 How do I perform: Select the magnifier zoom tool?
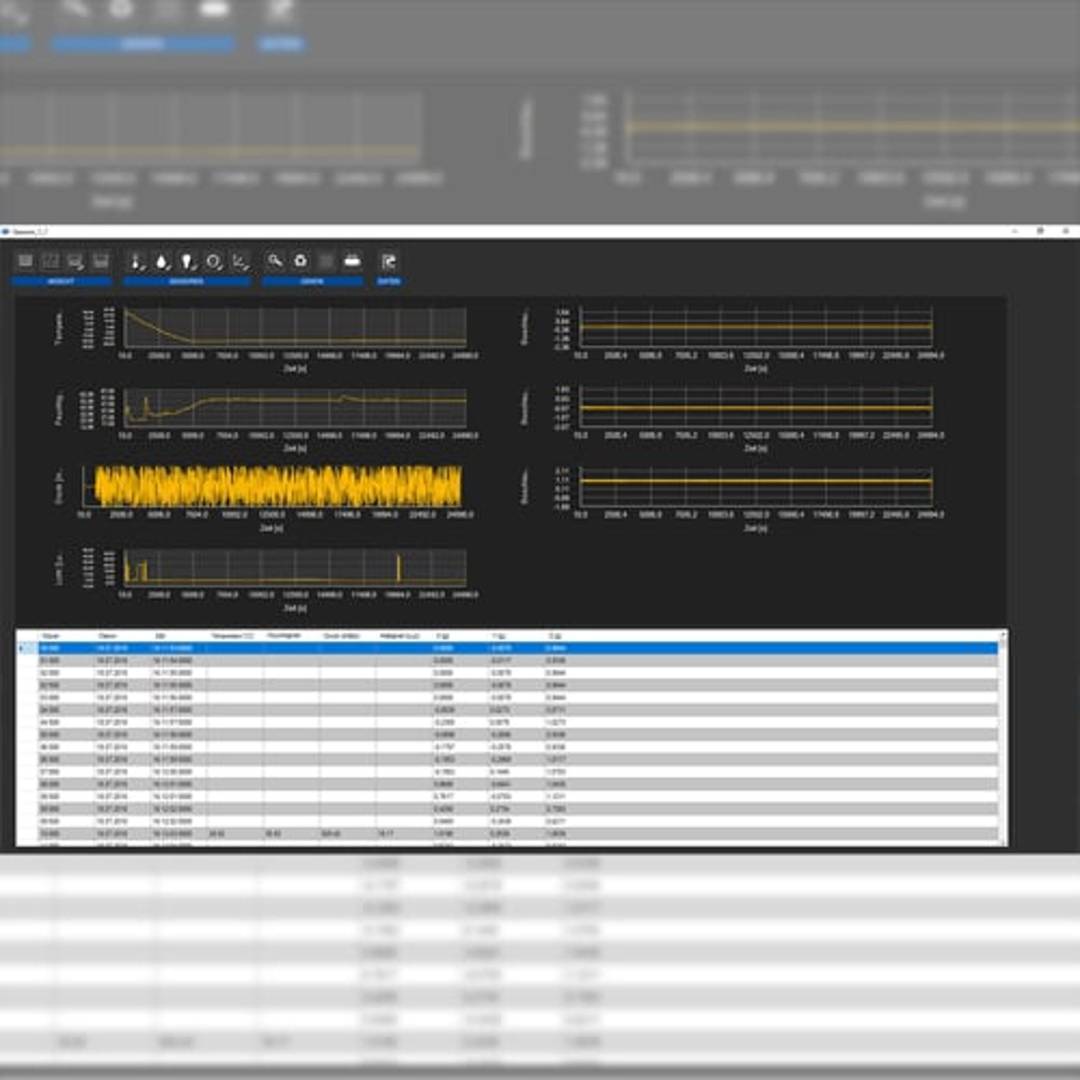(x=275, y=261)
